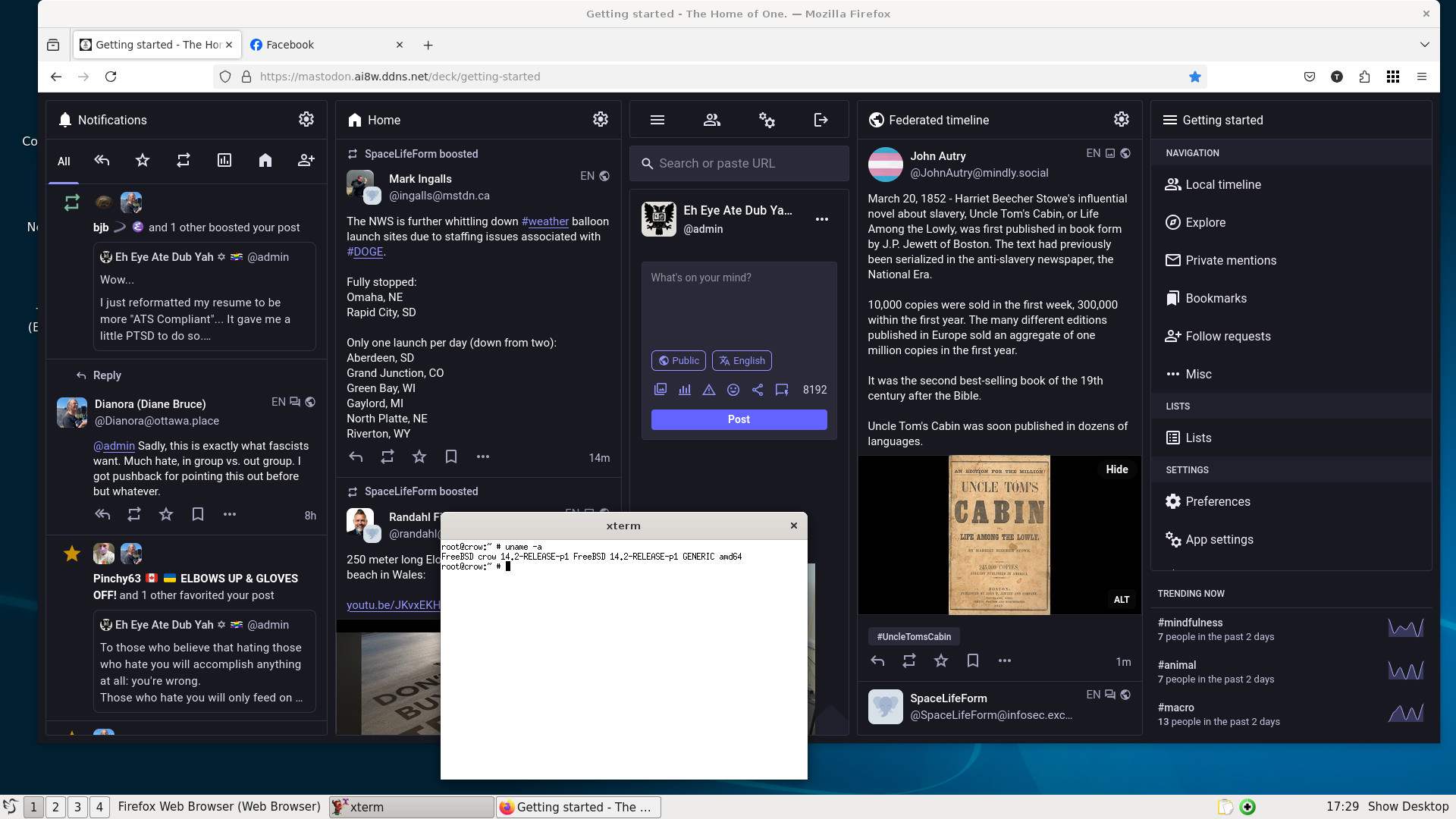Open Lists from navigation

tap(1291, 438)
